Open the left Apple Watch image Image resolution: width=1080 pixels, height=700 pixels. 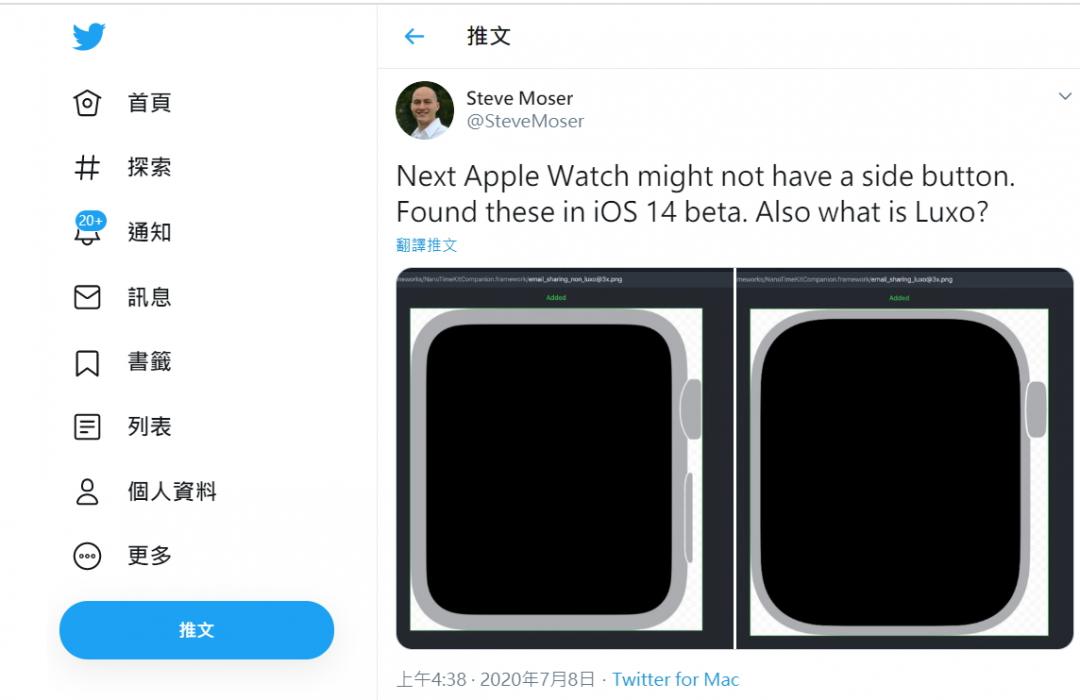point(565,459)
